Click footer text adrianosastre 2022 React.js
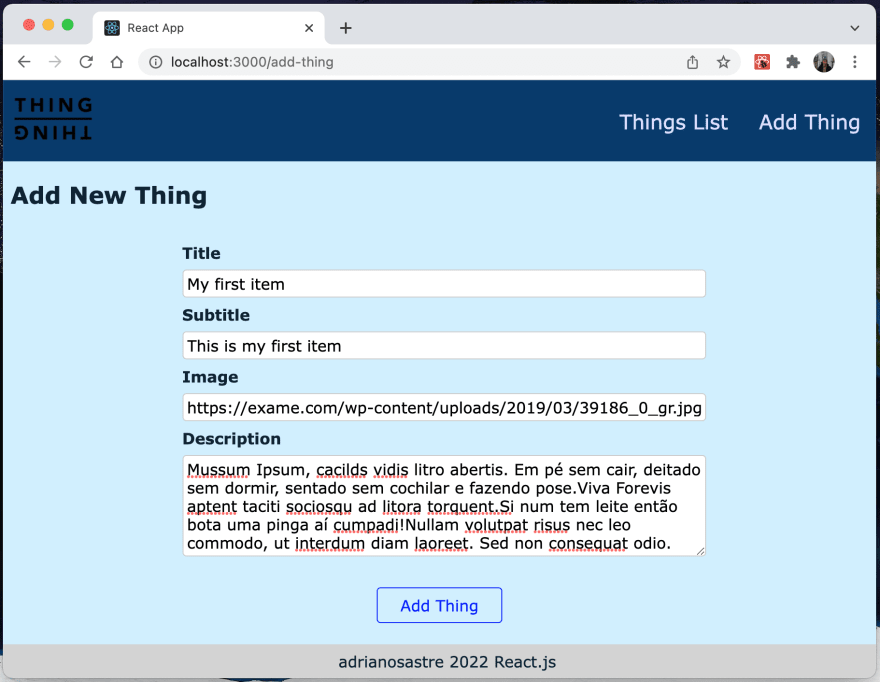The height and width of the screenshot is (682, 880). click(447, 662)
